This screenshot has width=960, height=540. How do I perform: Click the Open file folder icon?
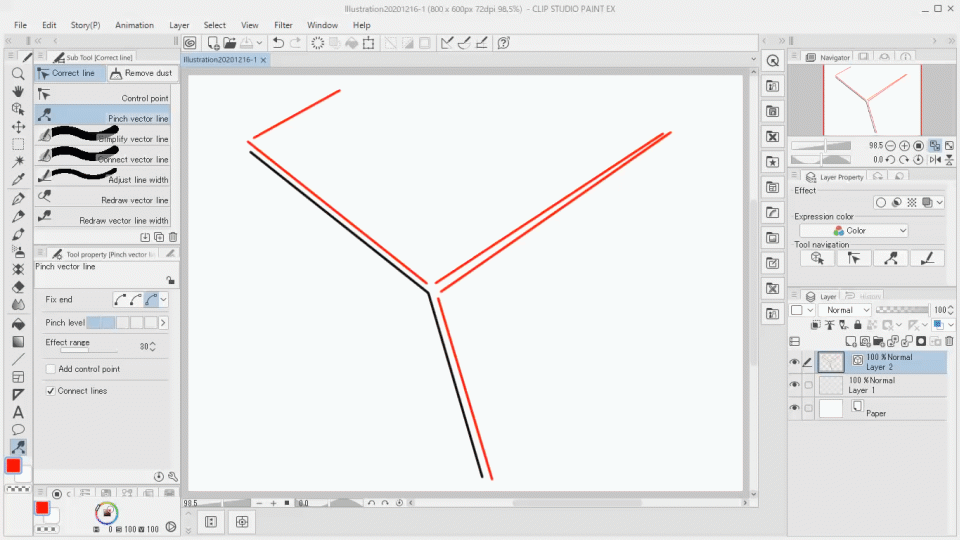click(x=230, y=43)
